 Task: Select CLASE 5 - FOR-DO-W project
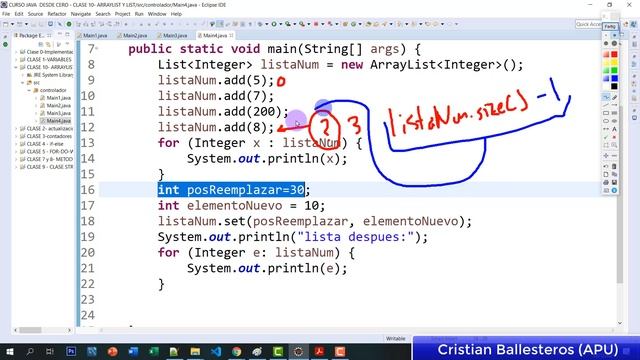click(47, 151)
